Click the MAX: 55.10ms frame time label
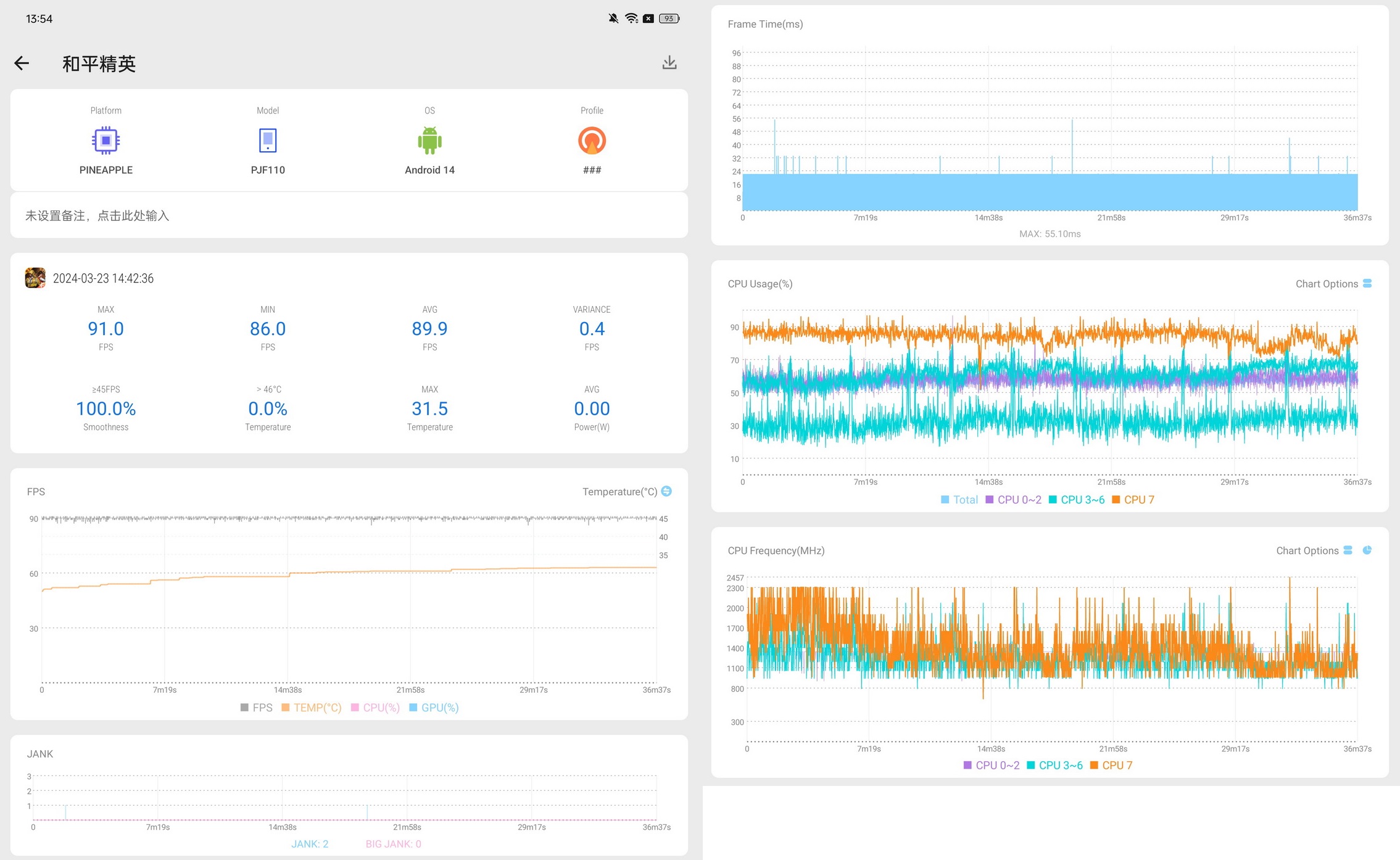 (x=1050, y=234)
